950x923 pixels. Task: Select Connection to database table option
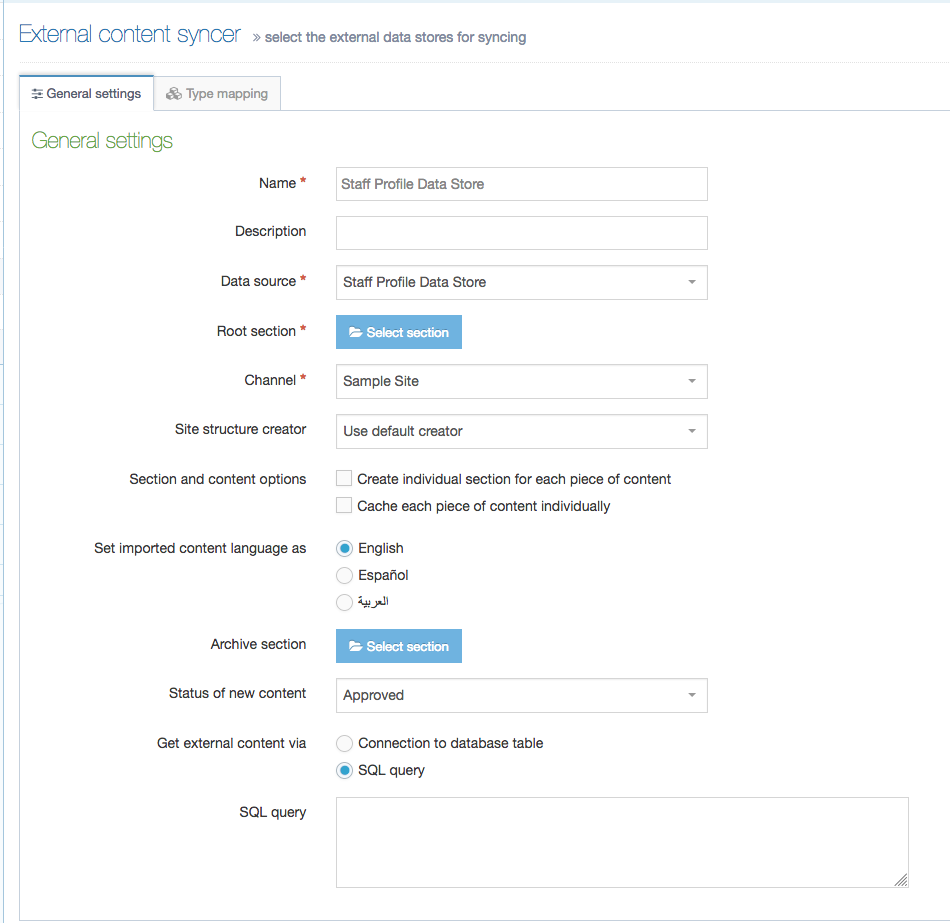pyautogui.click(x=344, y=743)
